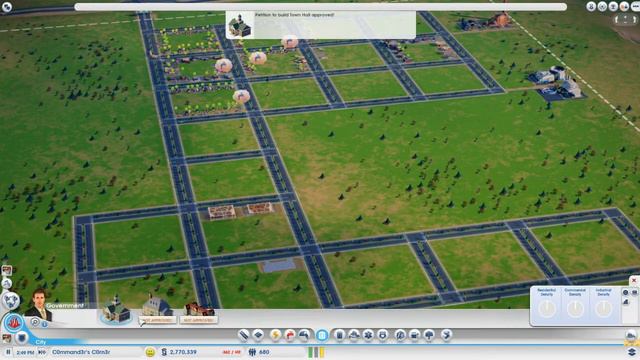Image resolution: width=640 pixels, height=360 pixels.
Task: Open the Power menu with lightning bolt
Action: pyautogui.click(x=275, y=335)
